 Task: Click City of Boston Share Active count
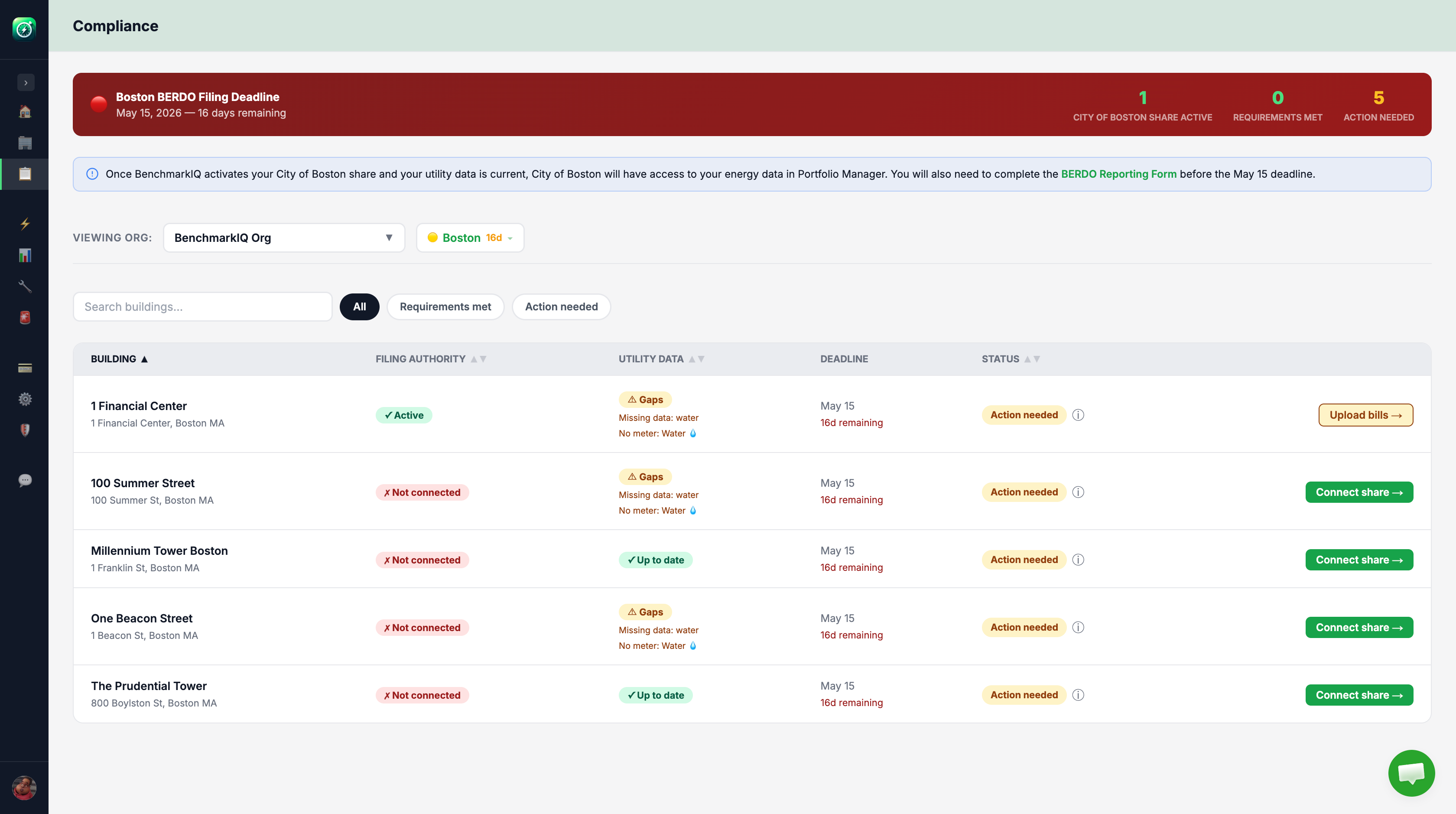[1142, 98]
